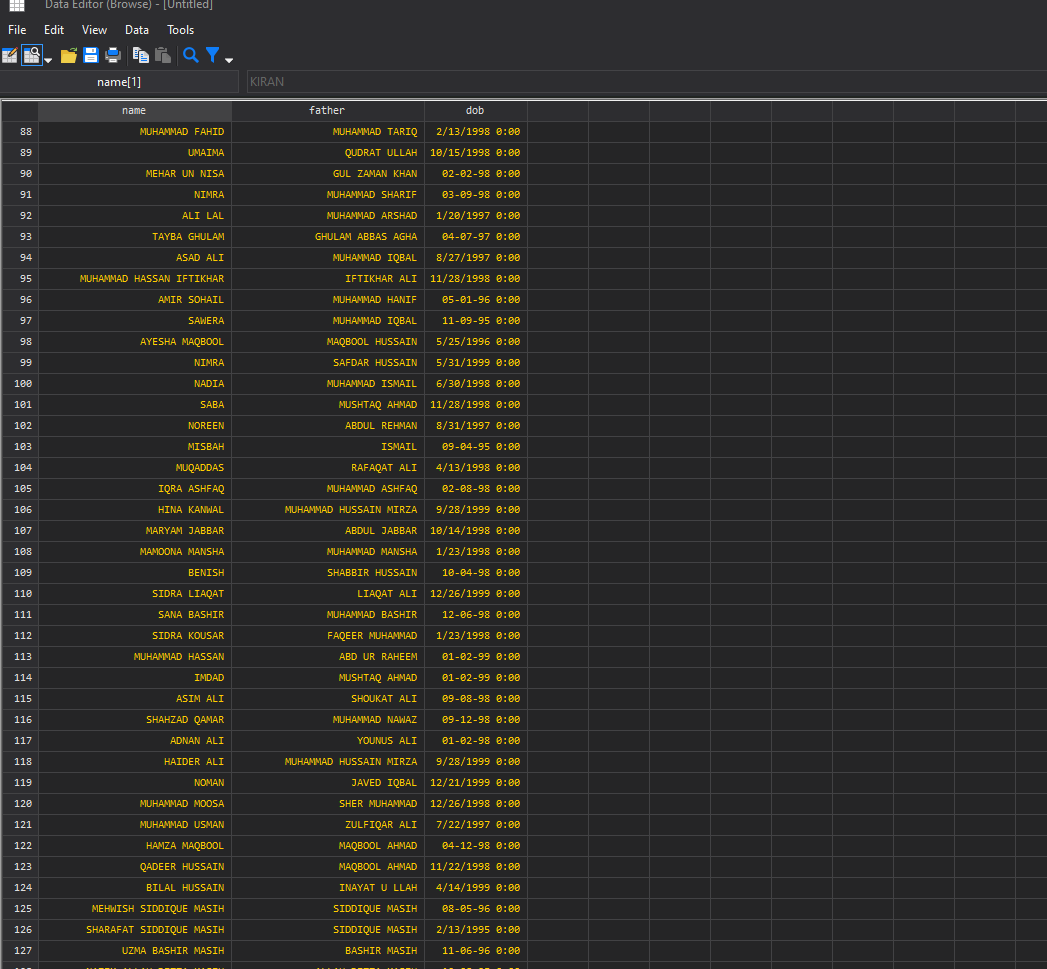1047x969 pixels.
Task: Click the cell MUHAMMAD MOOSA
Action: pos(135,803)
